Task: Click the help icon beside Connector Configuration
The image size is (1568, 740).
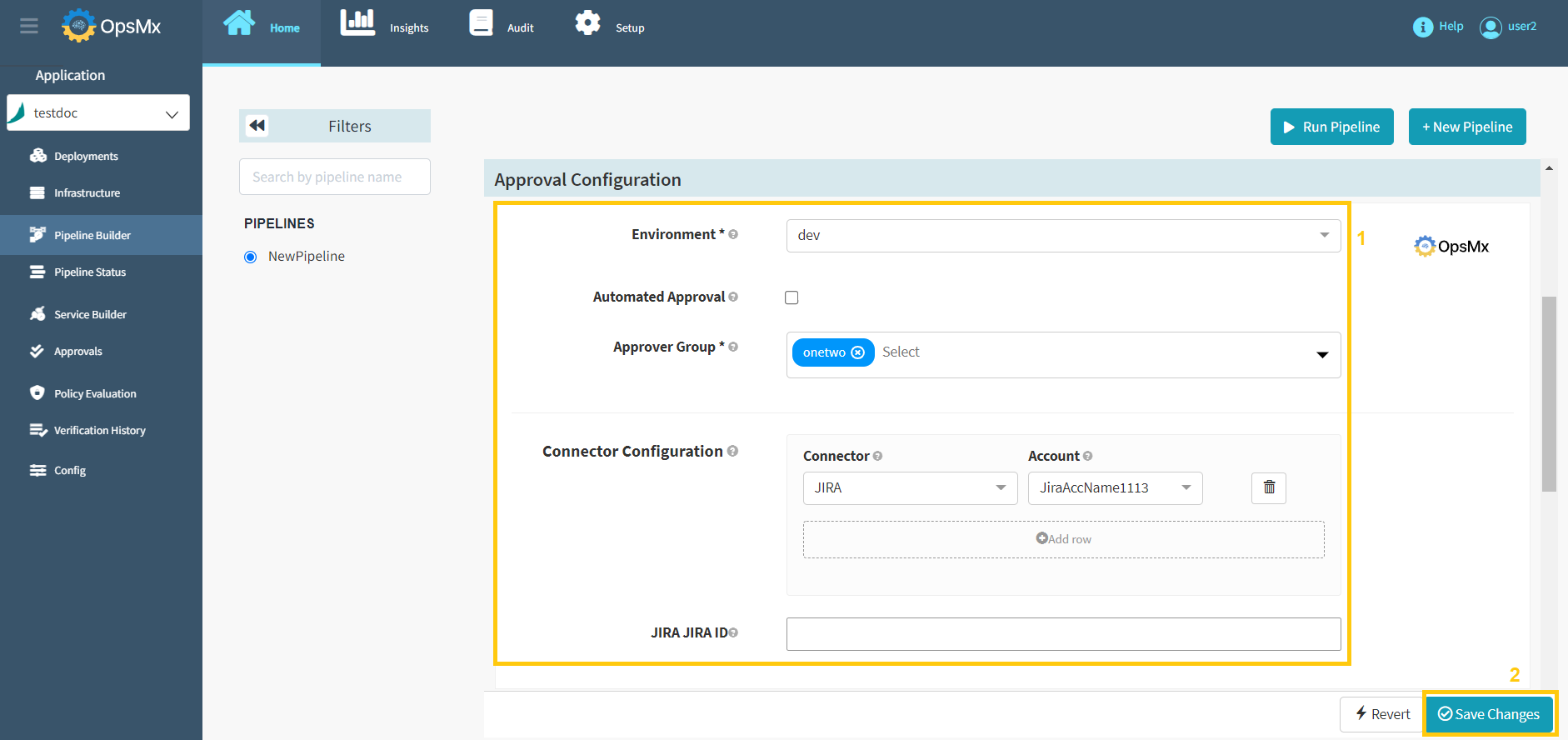Action: click(x=732, y=451)
